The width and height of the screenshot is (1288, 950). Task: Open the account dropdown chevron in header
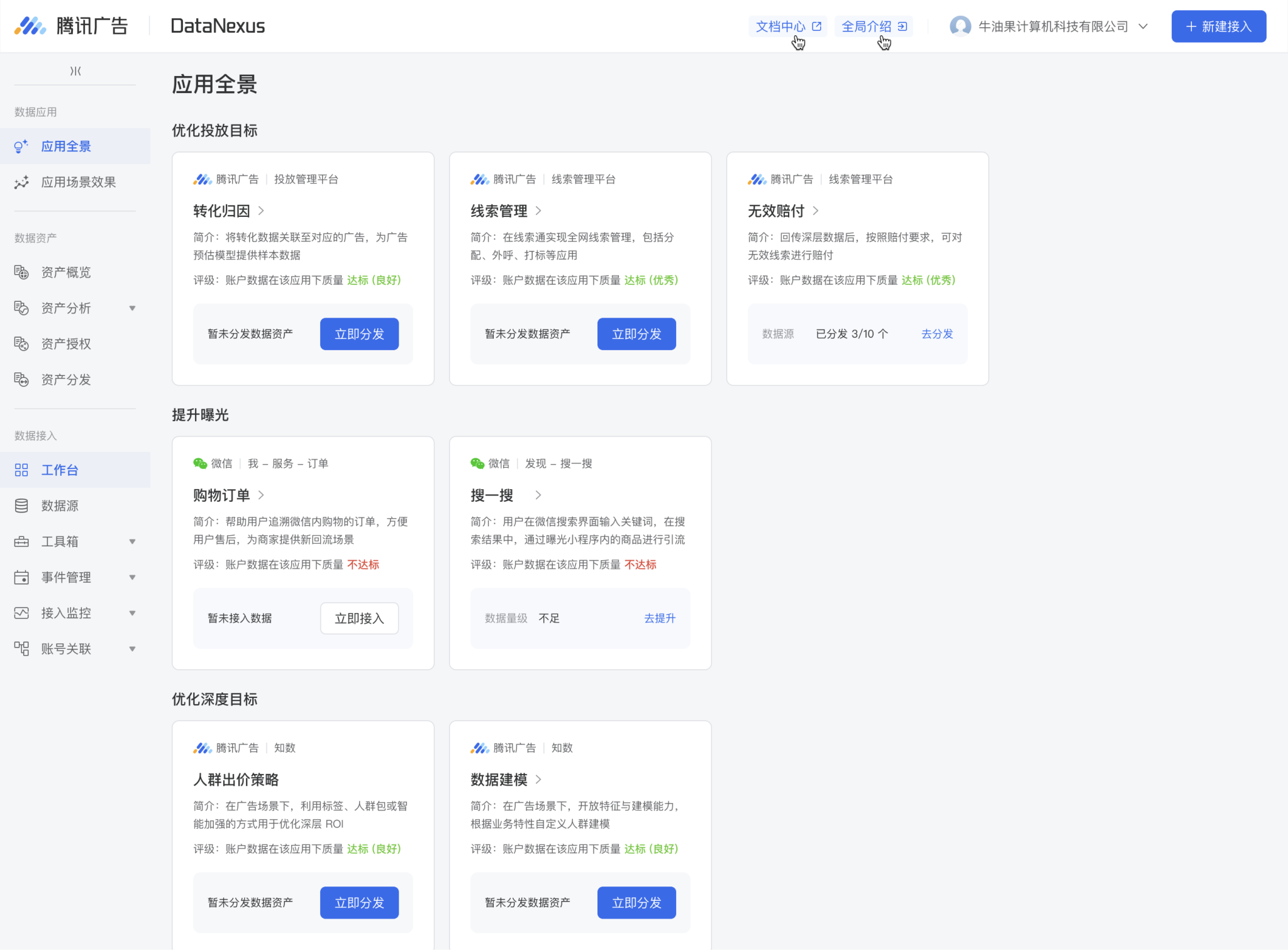(1143, 26)
